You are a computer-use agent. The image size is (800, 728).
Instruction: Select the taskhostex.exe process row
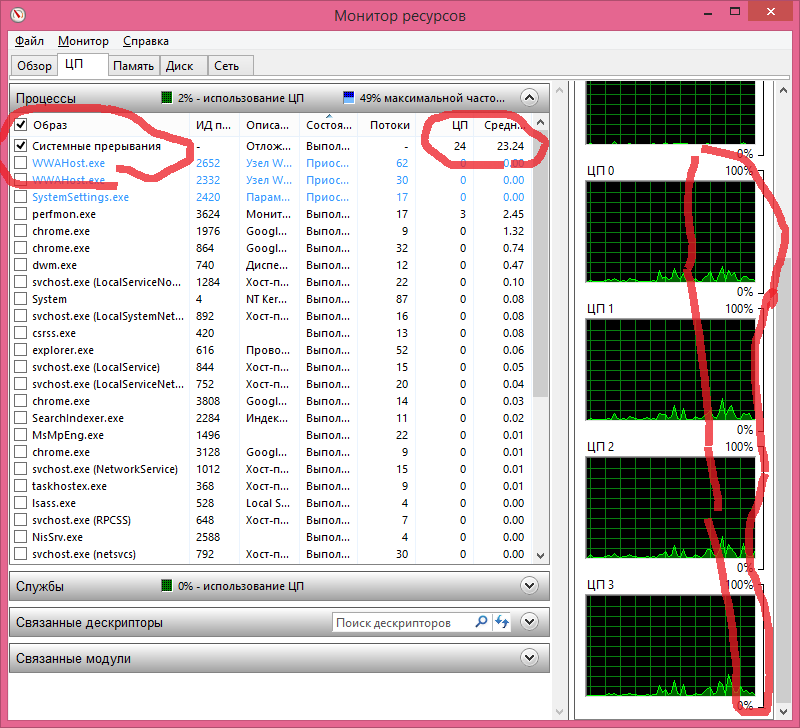(x=271, y=486)
